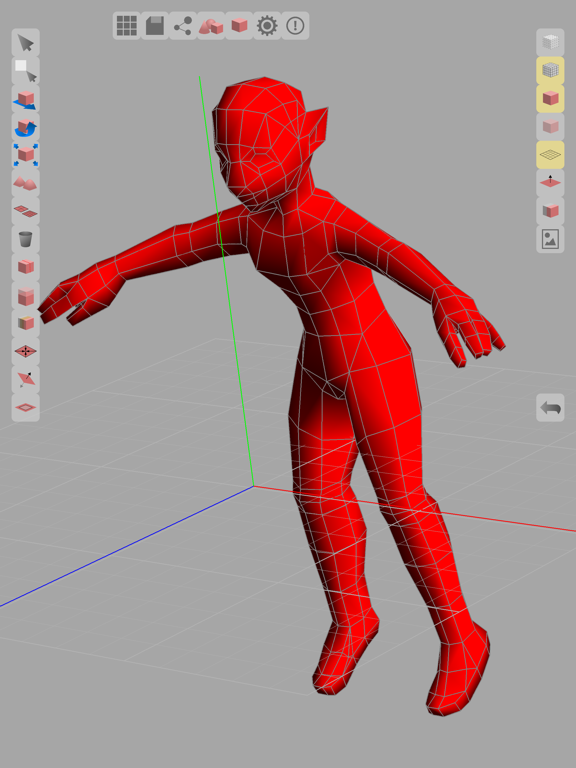The image size is (576, 768).
Task: Activate the rotate cube tool
Action: [x=25, y=127]
